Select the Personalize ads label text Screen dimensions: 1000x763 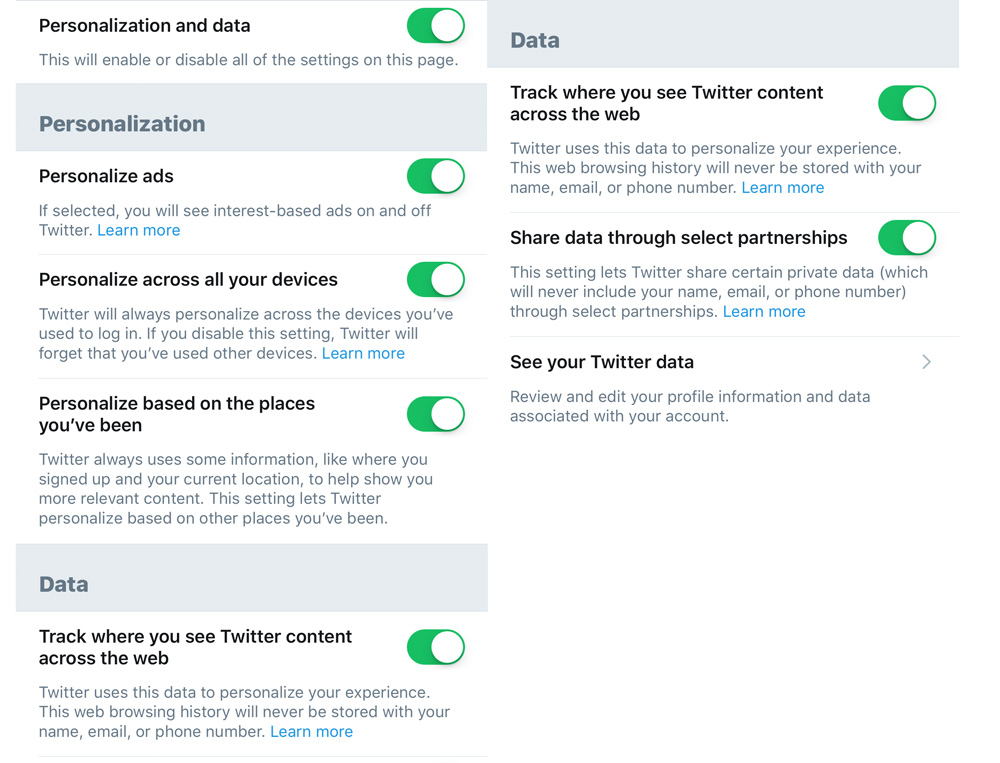106,176
